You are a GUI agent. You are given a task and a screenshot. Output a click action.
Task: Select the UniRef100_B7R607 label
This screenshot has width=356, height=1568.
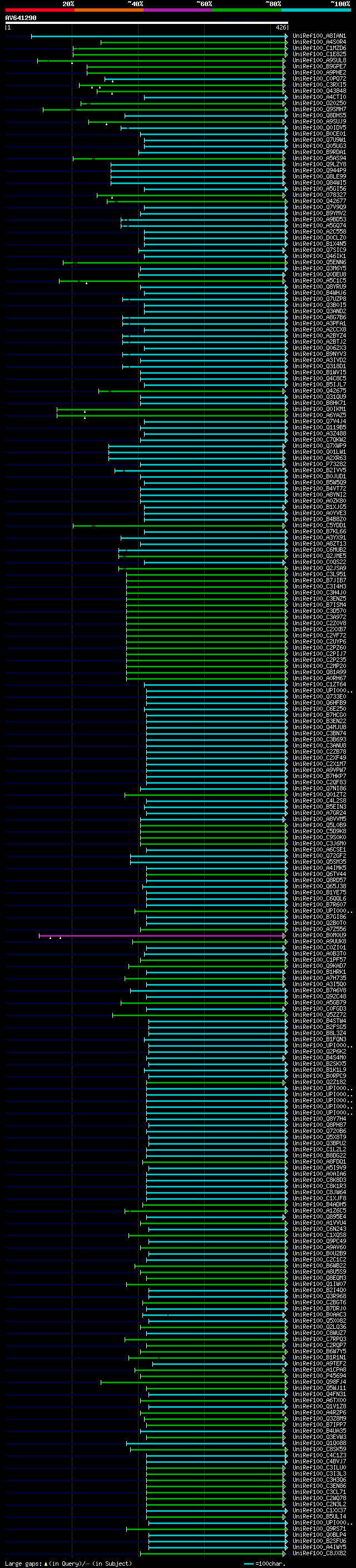click(319, 904)
